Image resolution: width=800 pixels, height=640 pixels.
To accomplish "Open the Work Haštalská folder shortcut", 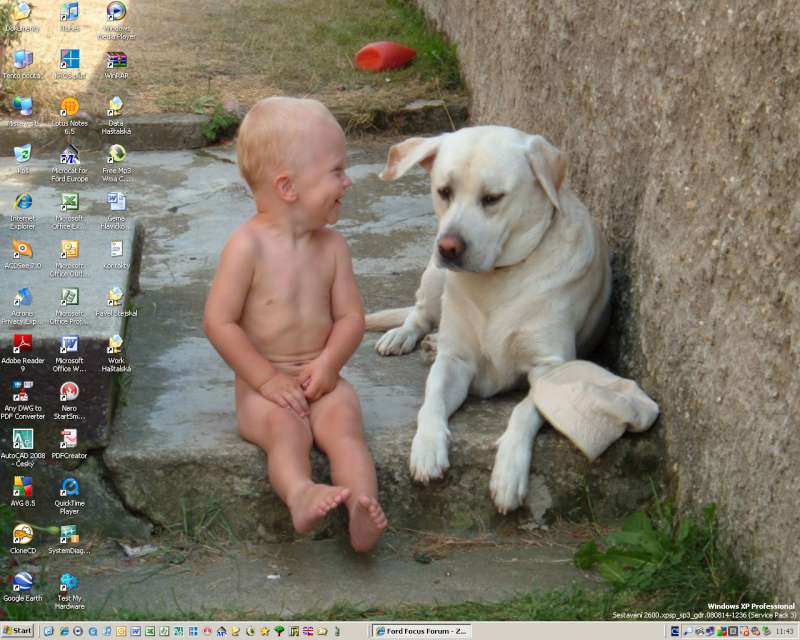I will (117, 345).
